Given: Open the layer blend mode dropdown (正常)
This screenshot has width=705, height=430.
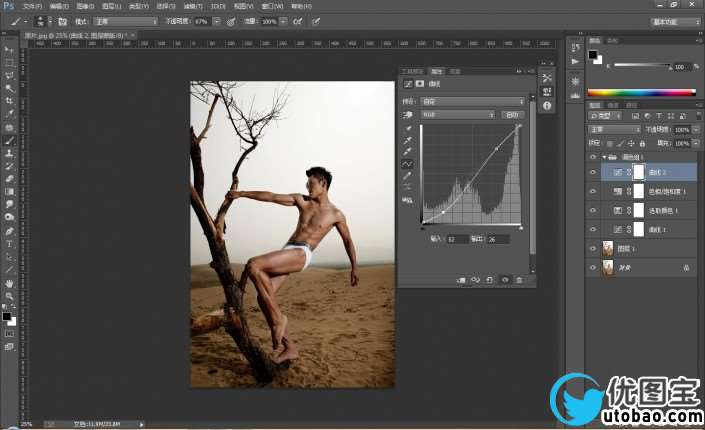Looking at the screenshot, I should click(x=614, y=130).
